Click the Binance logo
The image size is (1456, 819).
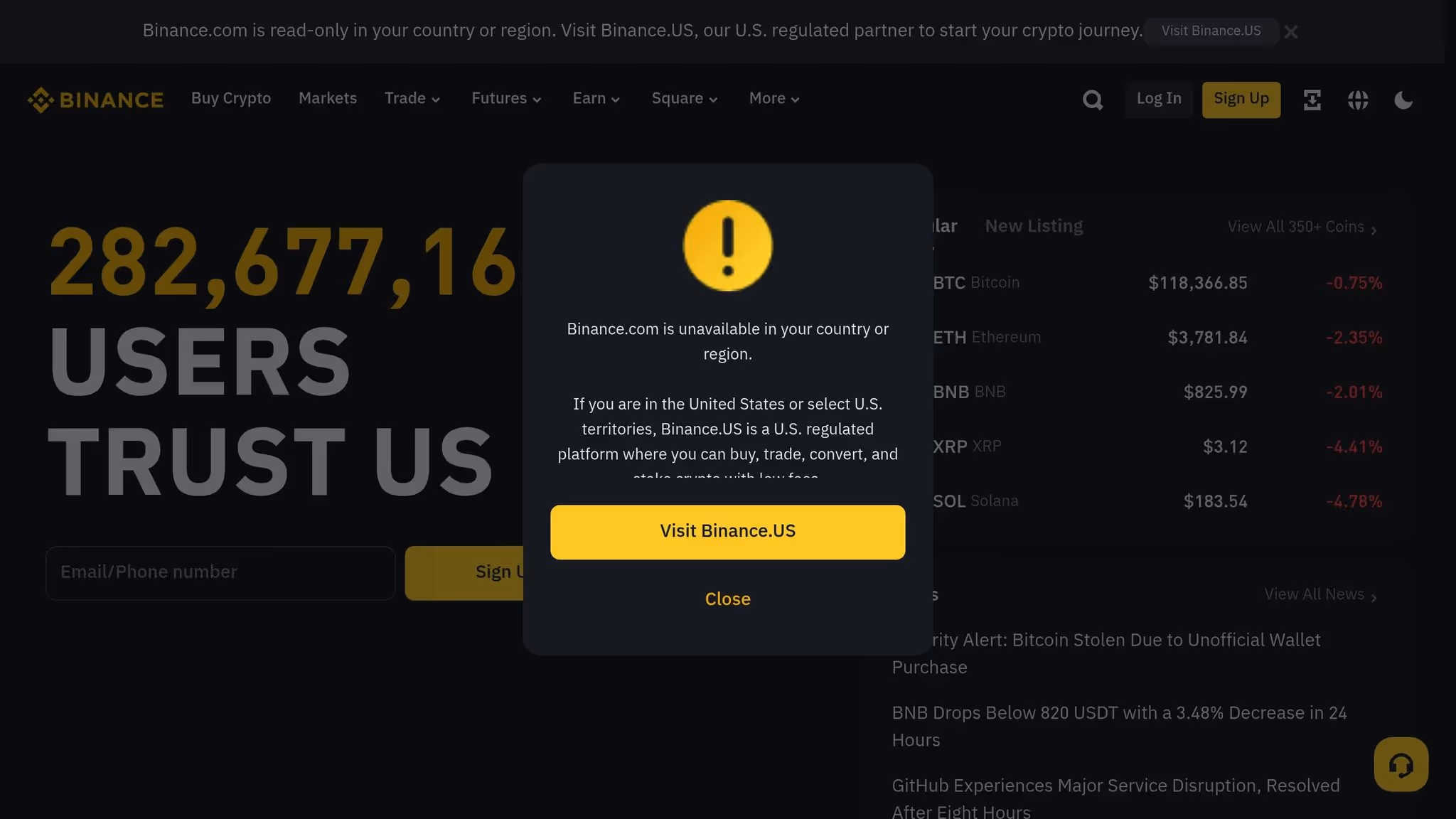click(95, 100)
